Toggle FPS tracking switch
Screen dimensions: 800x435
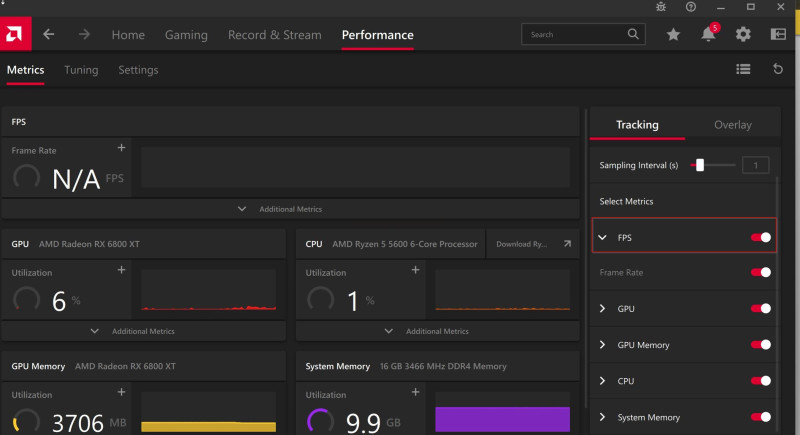(x=760, y=237)
